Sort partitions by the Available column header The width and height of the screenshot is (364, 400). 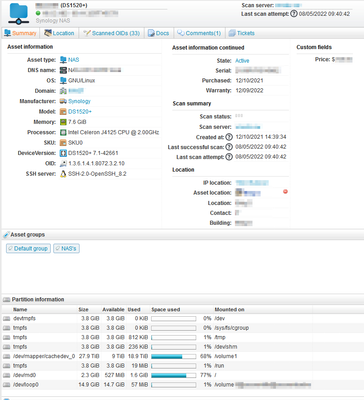coord(113,310)
